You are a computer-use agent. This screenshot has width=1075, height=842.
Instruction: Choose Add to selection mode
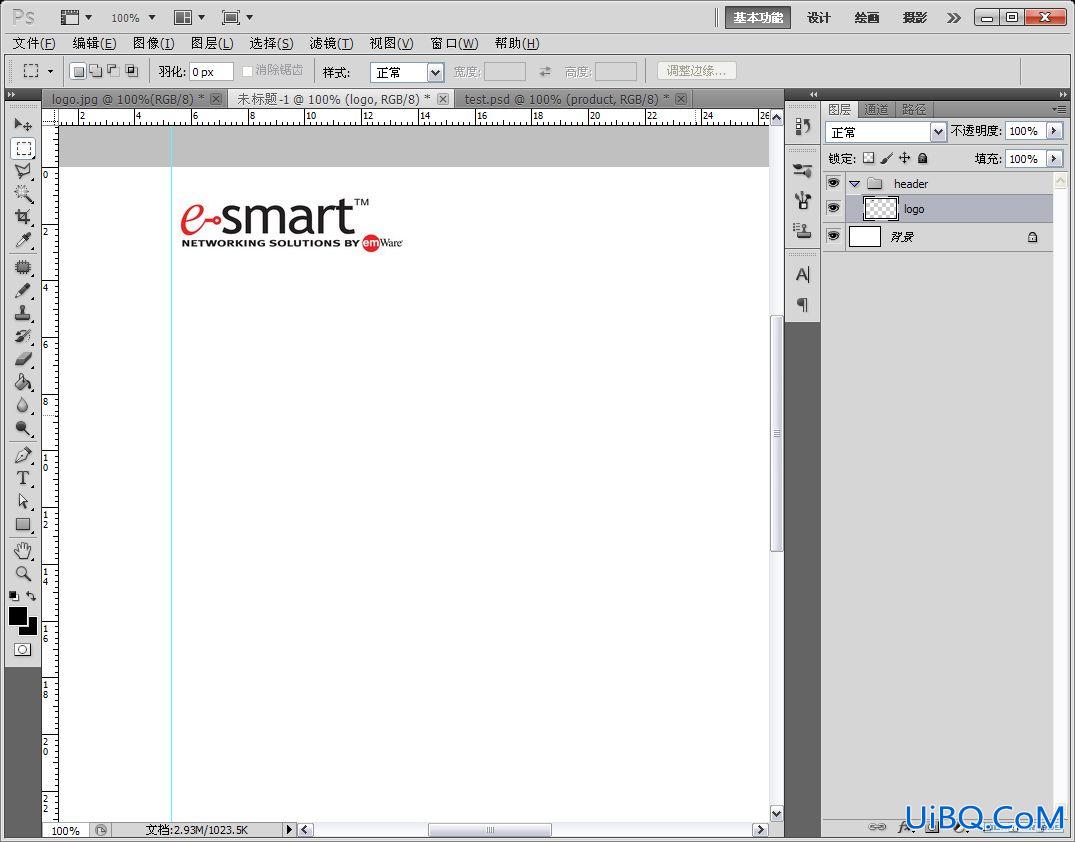point(96,71)
